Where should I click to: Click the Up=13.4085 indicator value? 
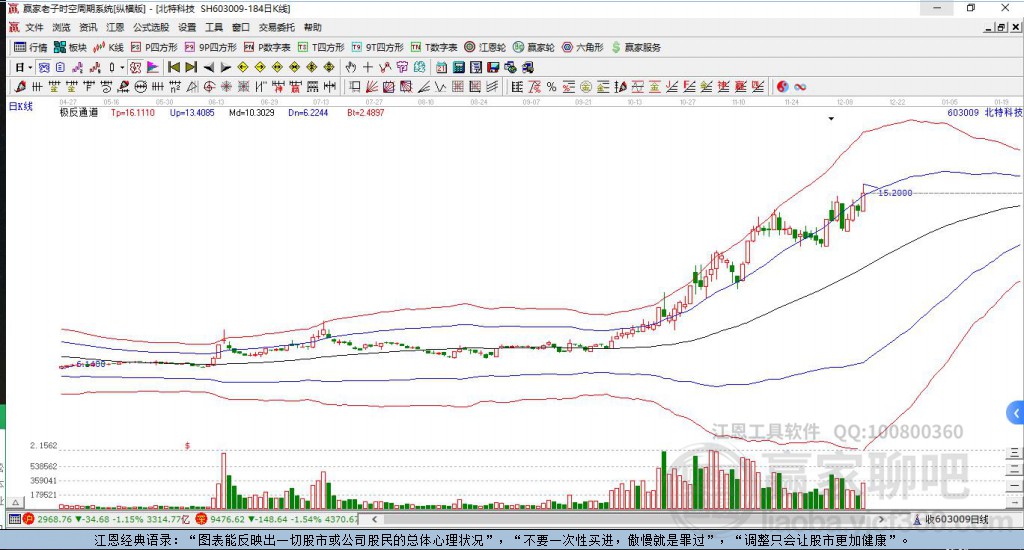(192, 112)
